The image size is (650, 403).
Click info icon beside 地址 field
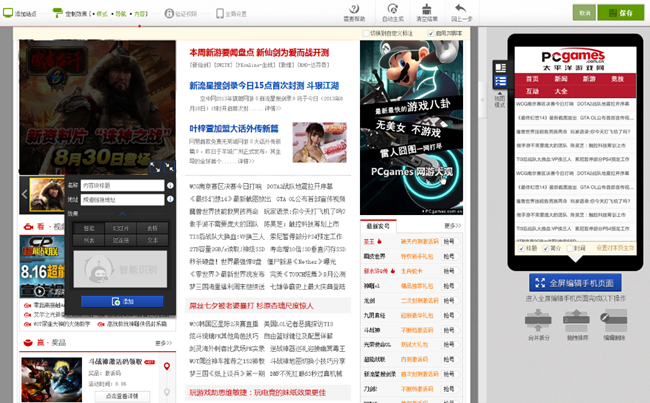170,199
